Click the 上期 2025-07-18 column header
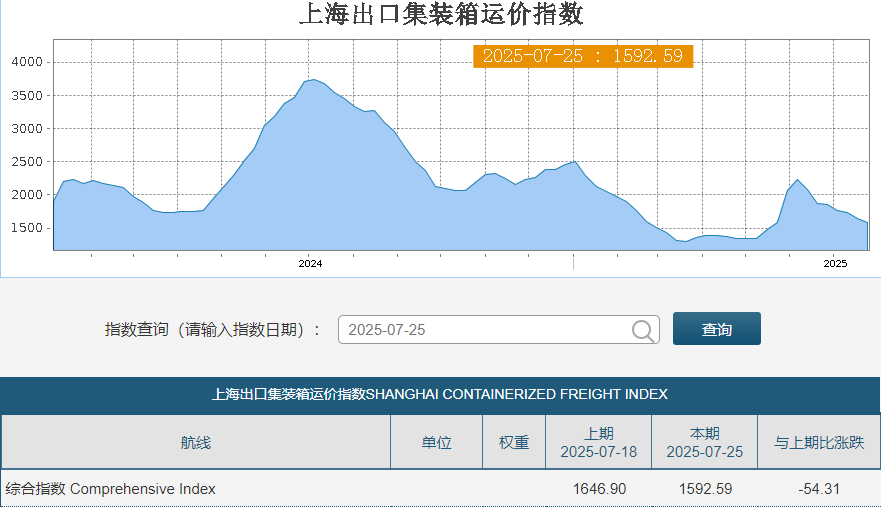The image size is (881, 507). pos(598,442)
